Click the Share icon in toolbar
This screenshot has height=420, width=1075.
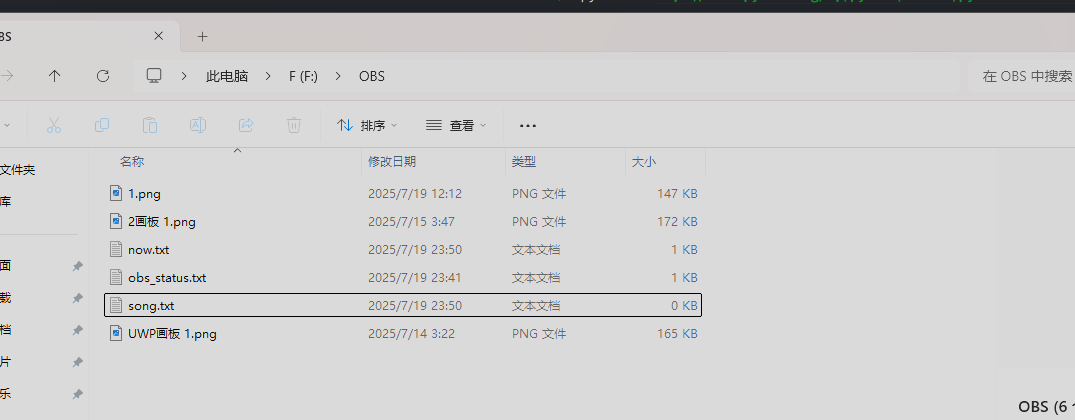coord(246,125)
